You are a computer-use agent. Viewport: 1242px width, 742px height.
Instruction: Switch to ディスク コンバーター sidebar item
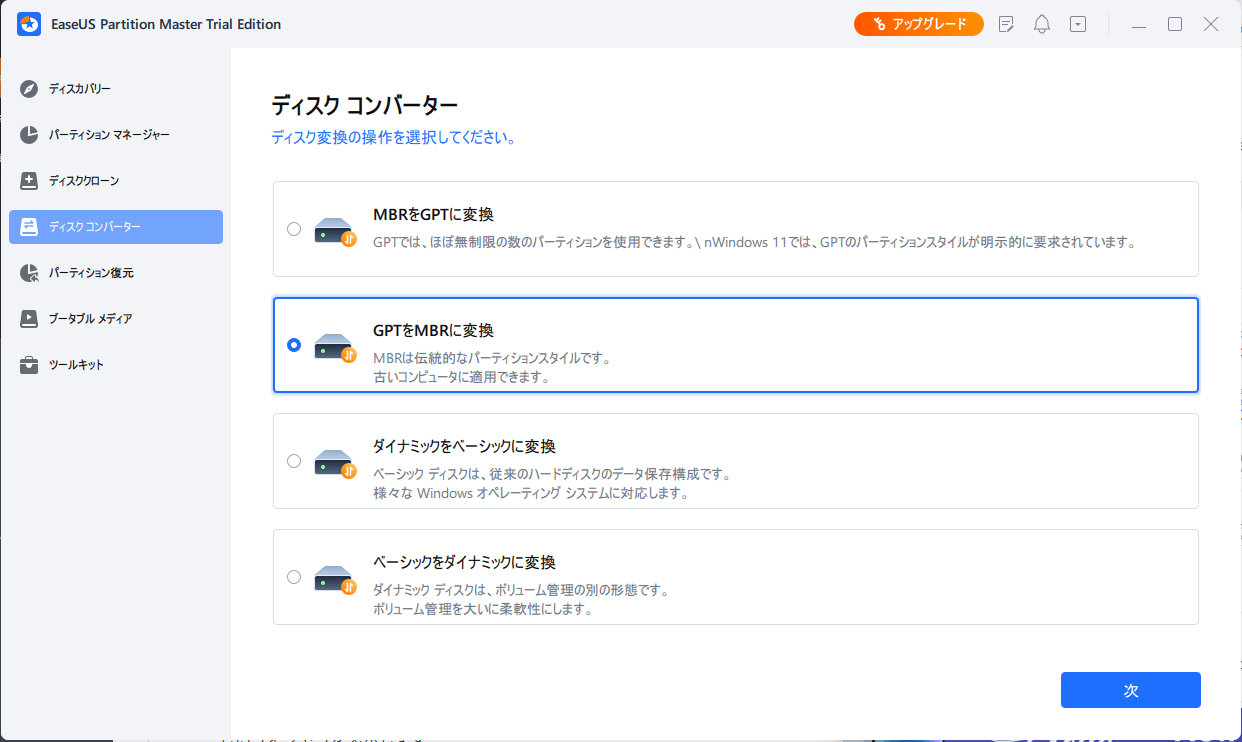tap(116, 227)
